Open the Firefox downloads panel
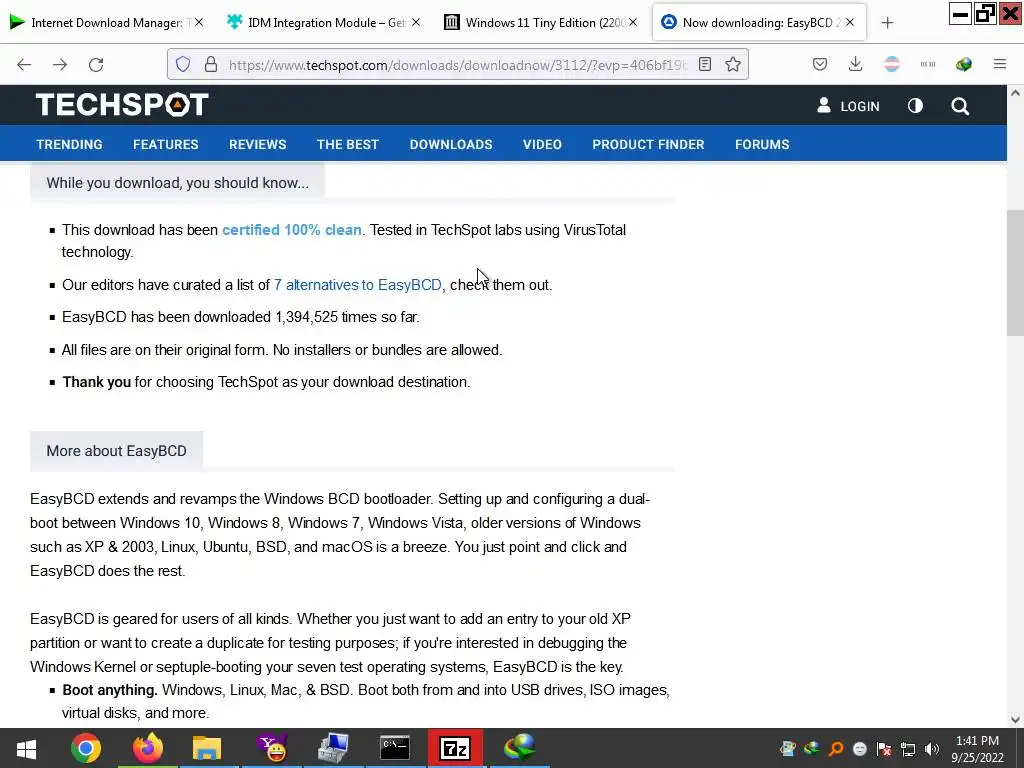This screenshot has height=768, width=1024. (x=856, y=64)
